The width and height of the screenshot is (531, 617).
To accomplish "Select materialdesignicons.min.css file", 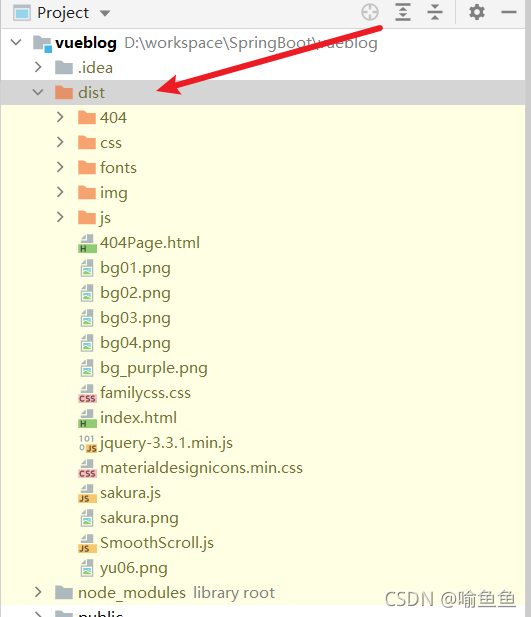I will [201, 468].
